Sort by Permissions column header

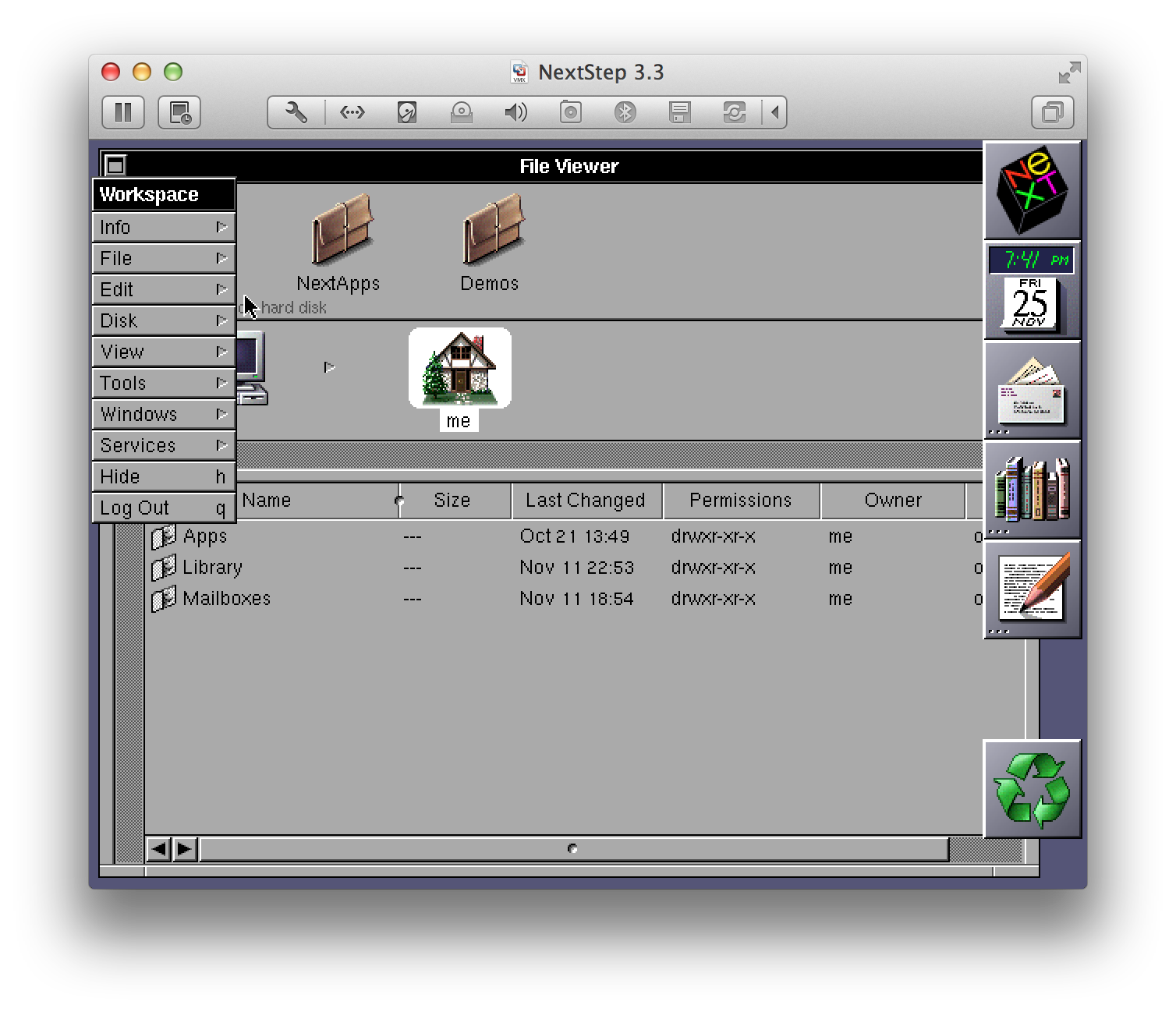tap(741, 501)
